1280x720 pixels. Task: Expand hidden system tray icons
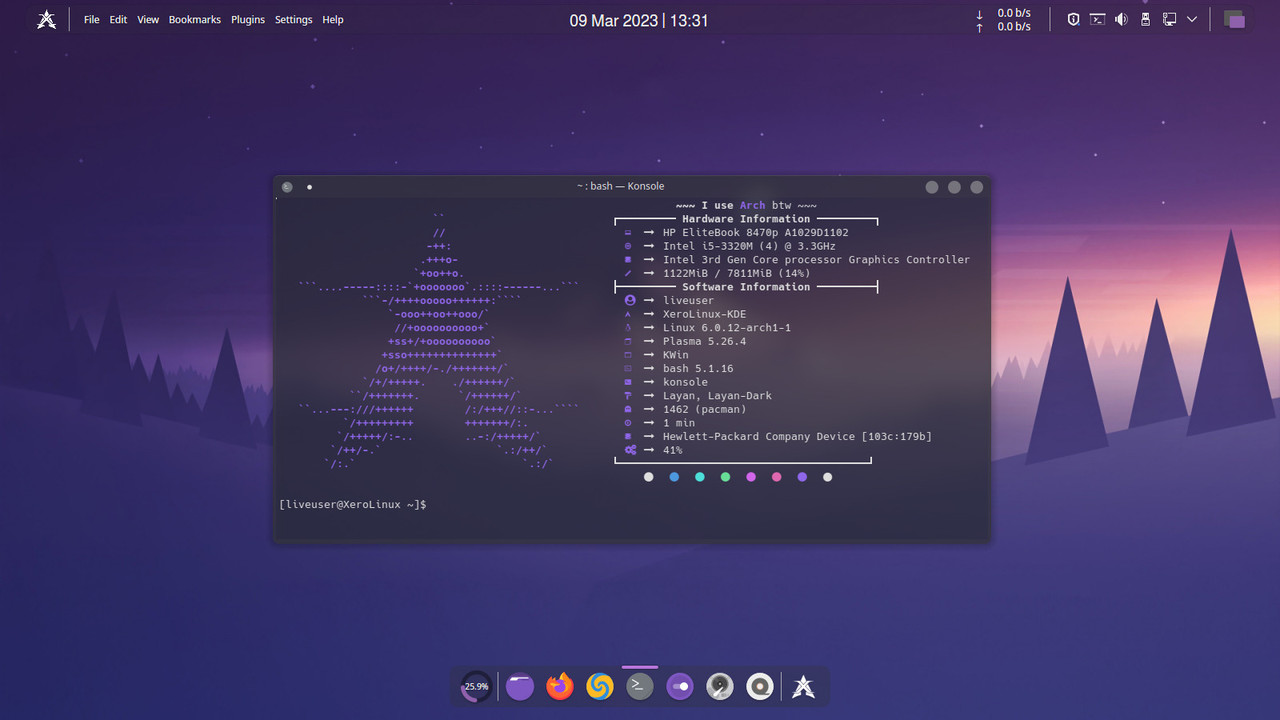pos(1192,19)
